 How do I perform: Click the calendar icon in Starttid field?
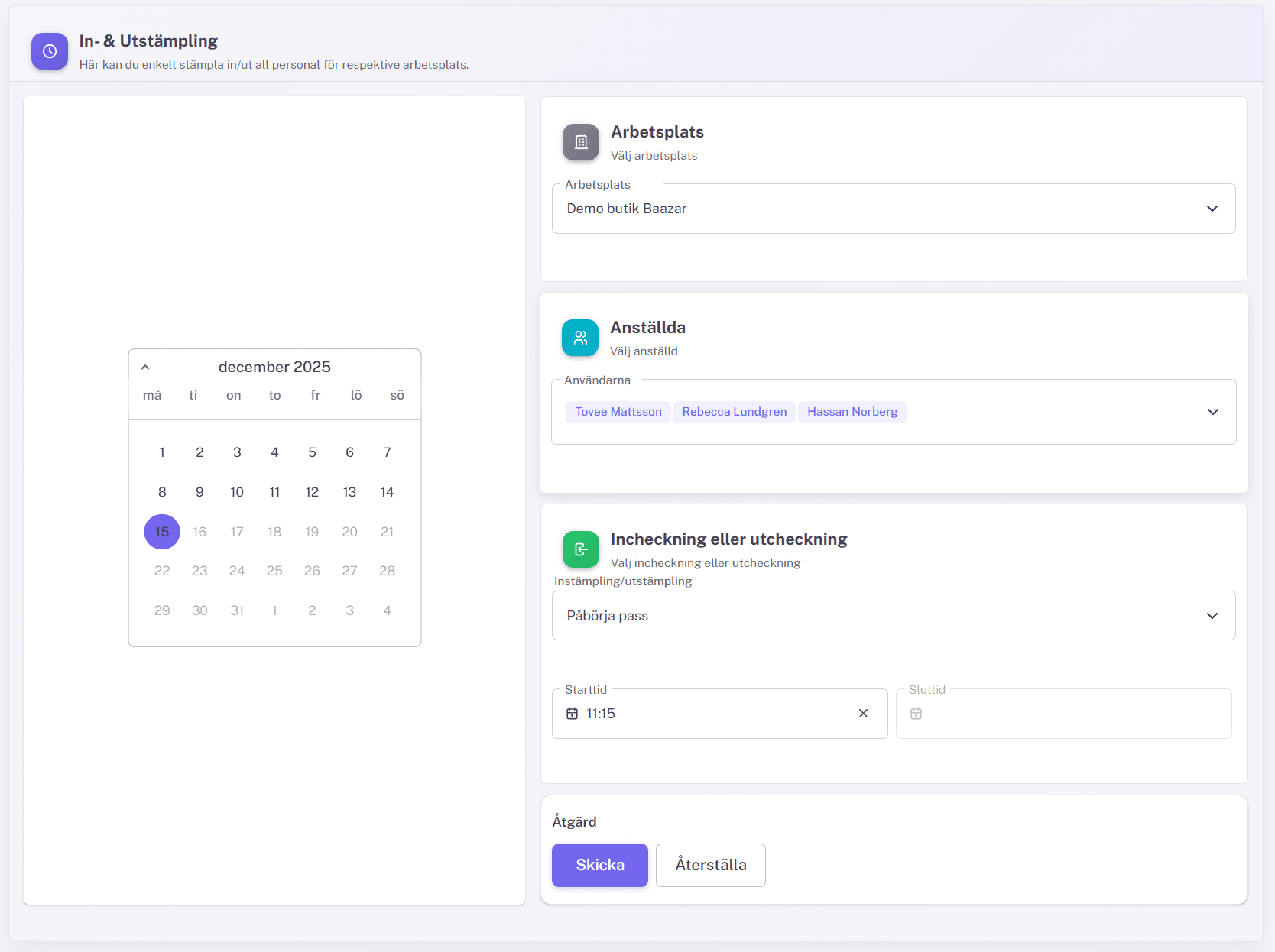572,714
